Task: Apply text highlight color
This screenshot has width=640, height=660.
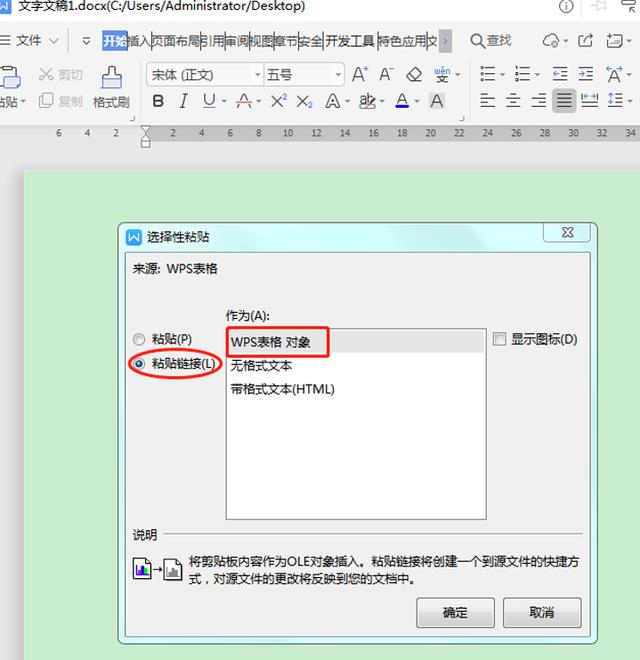Action: click(x=367, y=101)
